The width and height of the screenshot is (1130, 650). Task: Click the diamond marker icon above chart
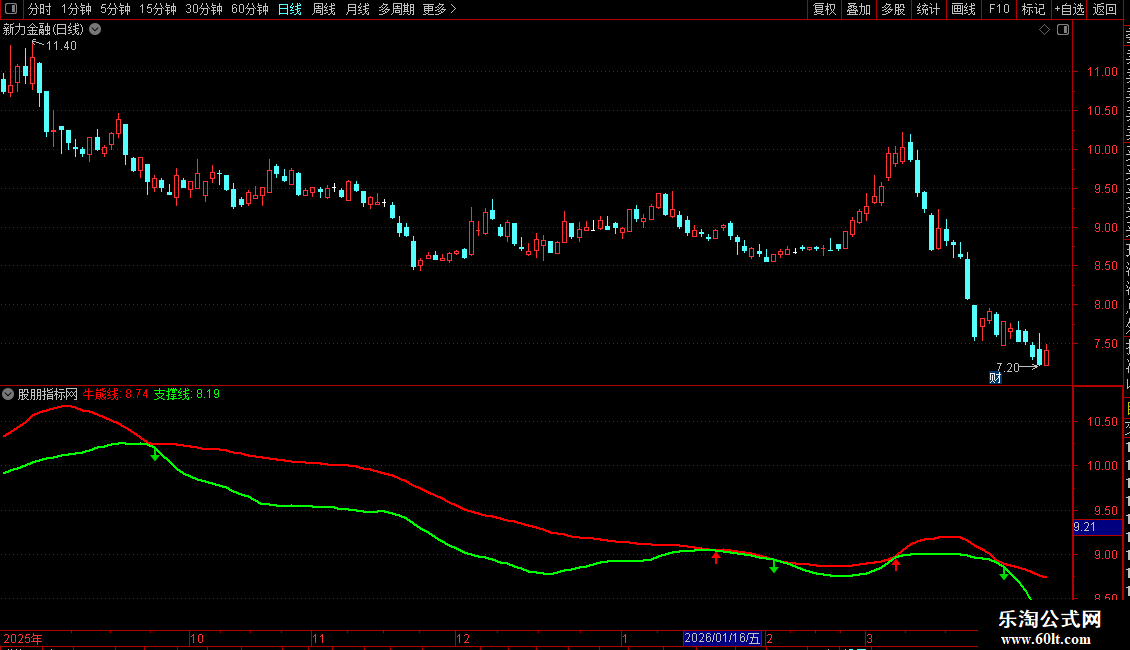tap(1044, 30)
